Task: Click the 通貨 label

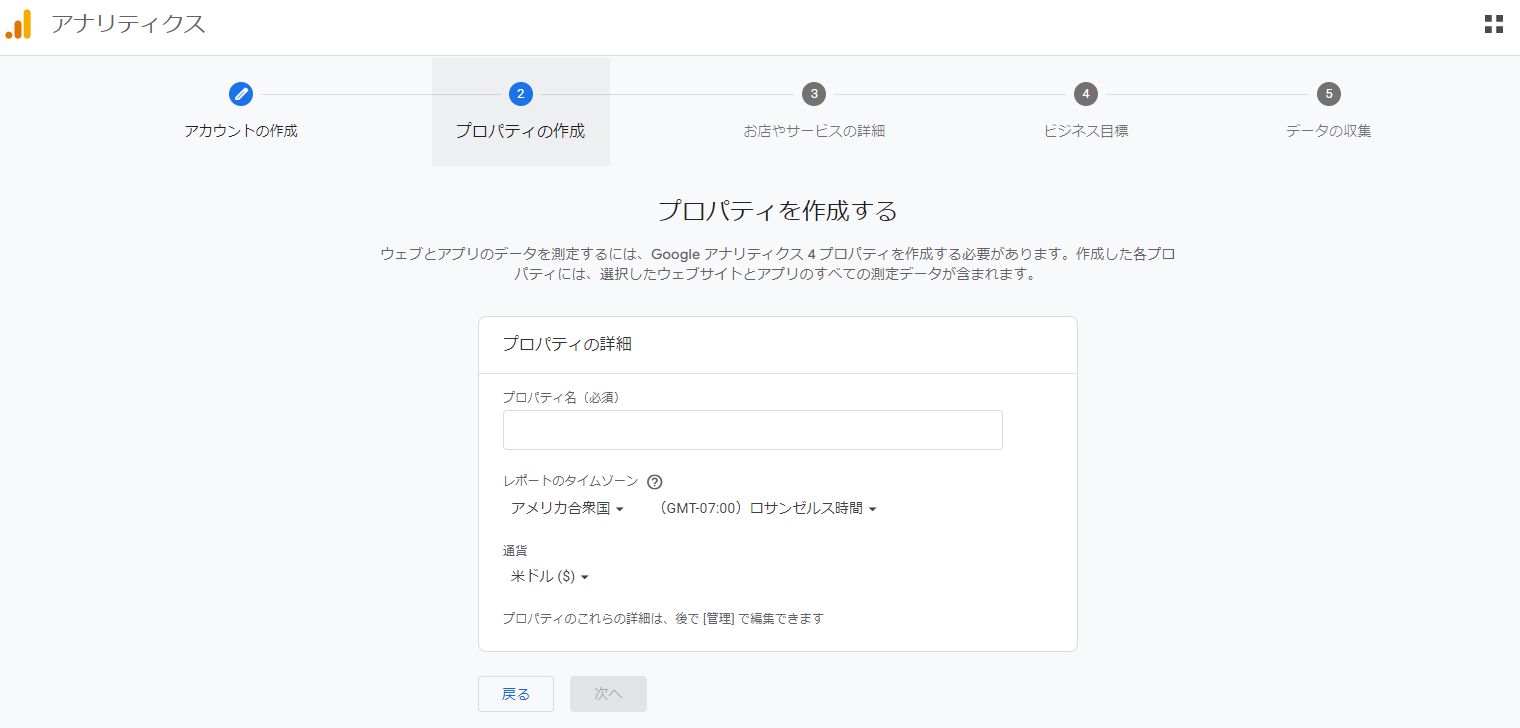Action: coord(515,550)
